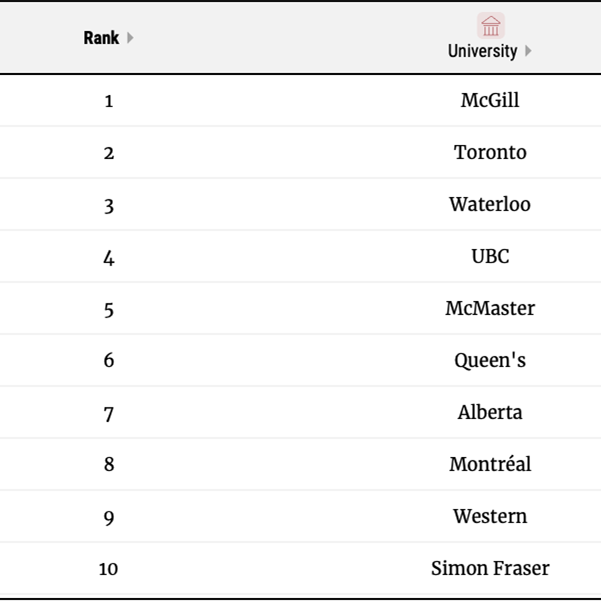Click the University column header label

483,51
